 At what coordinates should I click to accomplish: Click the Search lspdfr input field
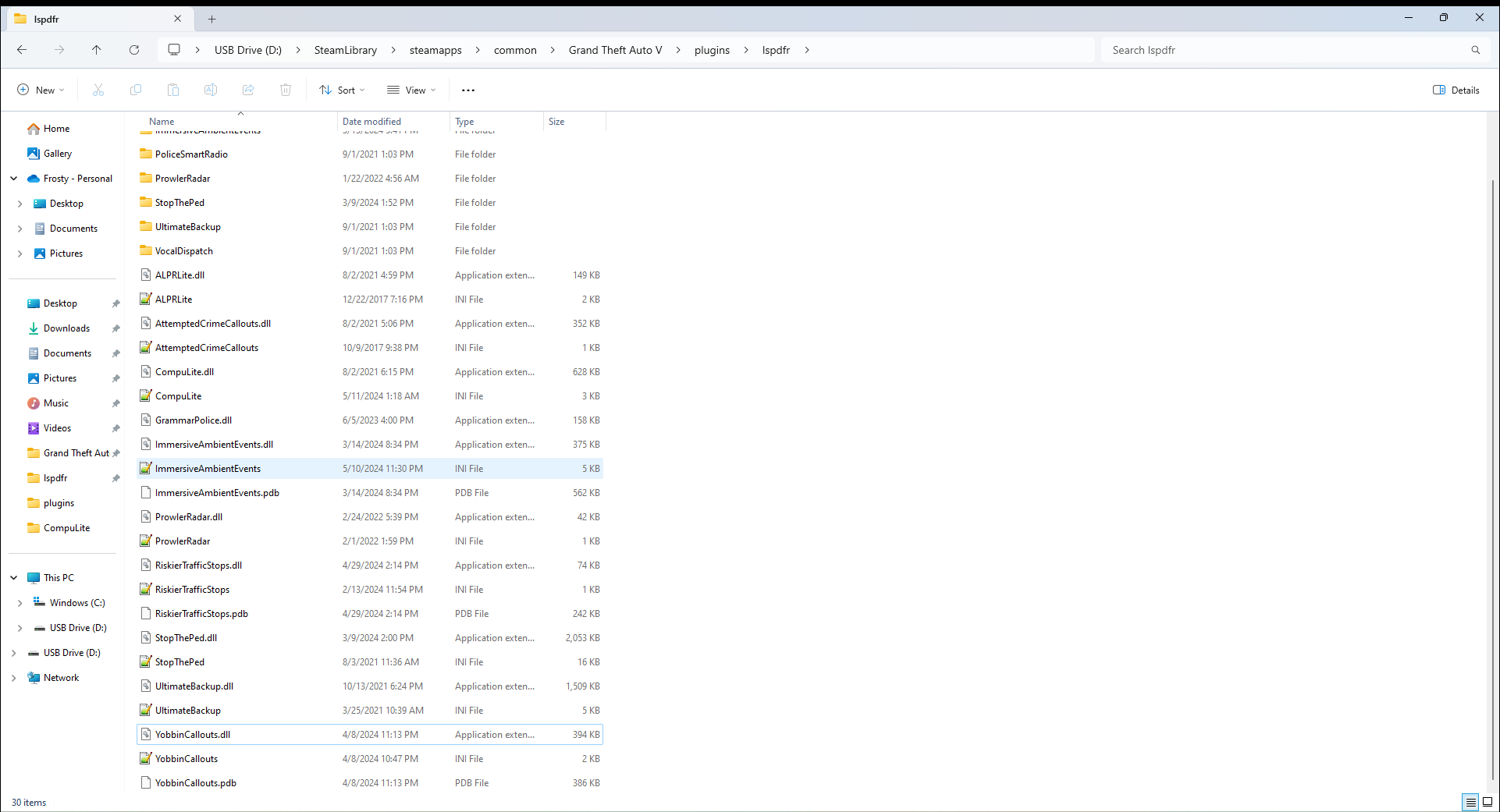click(x=1288, y=50)
